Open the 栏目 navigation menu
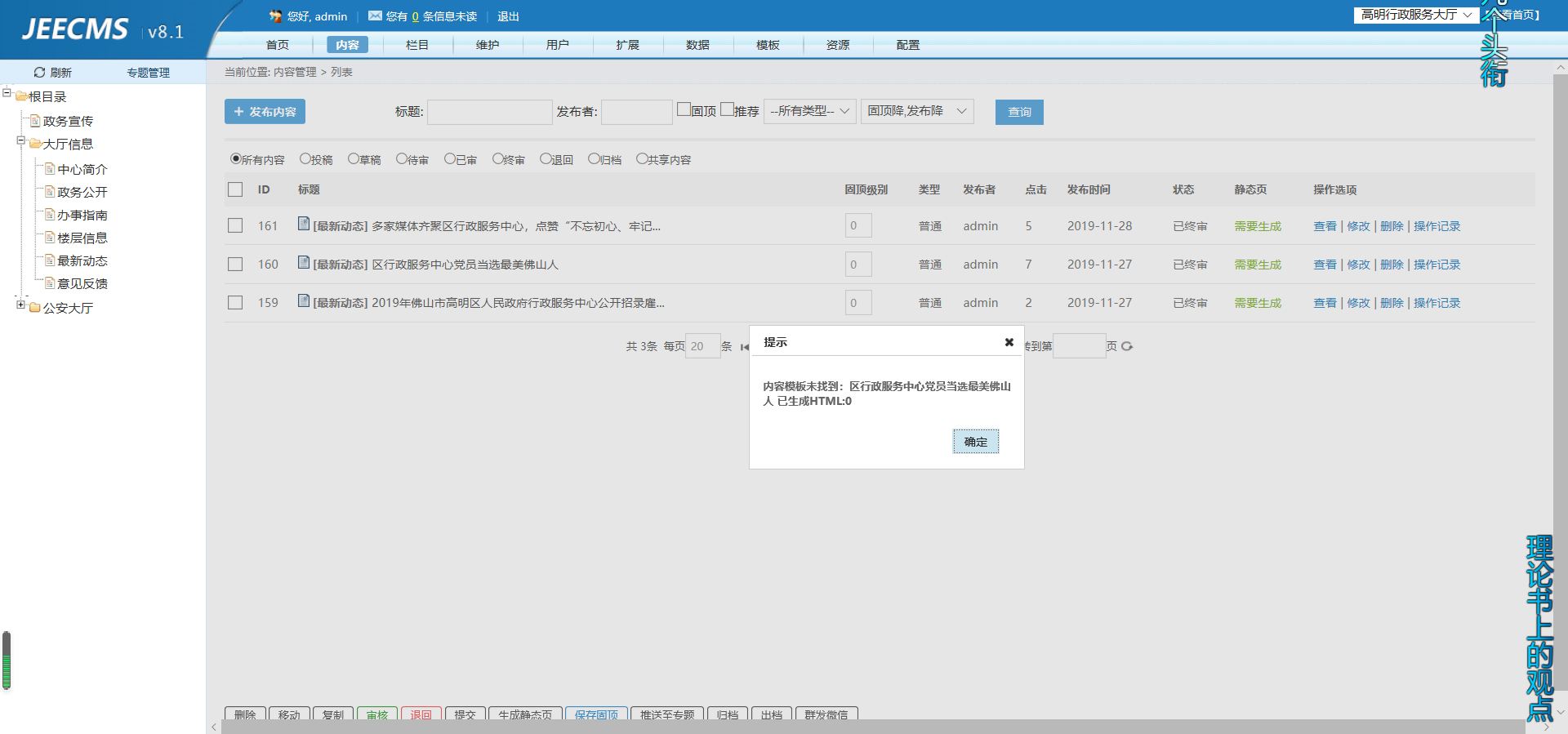 pyautogui.click(x=417, y=45)
